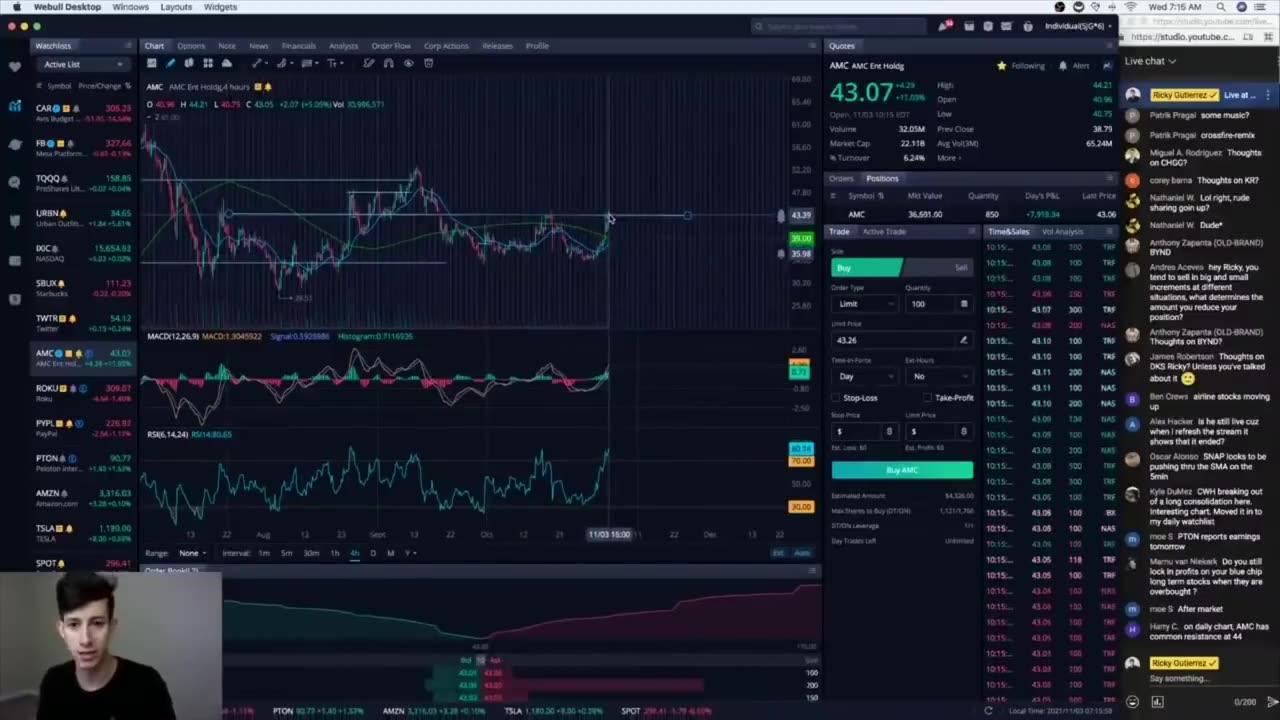
Task: Open the Active Trade tab
Action: 884,231
